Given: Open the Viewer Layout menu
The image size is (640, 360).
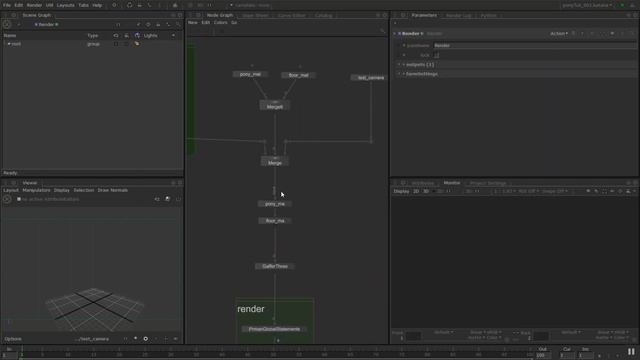Looking at the screenshot, I should (11, 191).
